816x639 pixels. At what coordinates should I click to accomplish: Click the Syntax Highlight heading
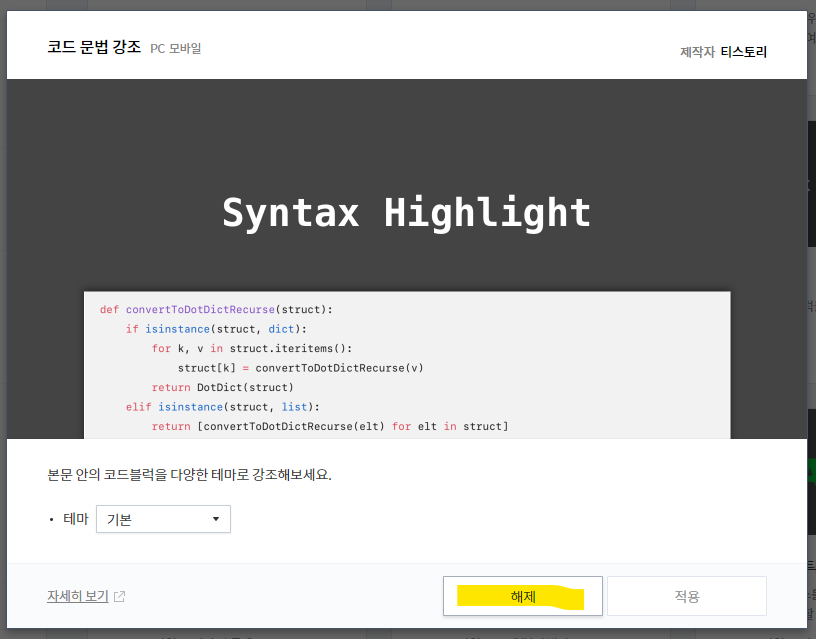coord(406,212)
